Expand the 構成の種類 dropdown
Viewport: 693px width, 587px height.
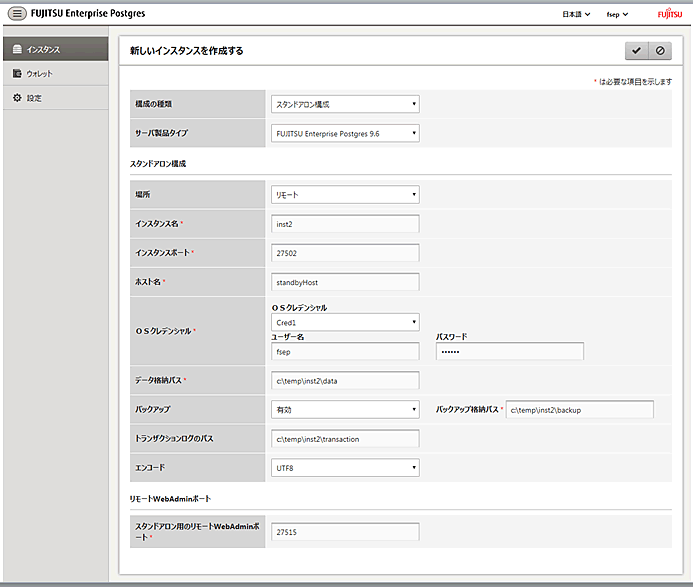tap(345, 104)
